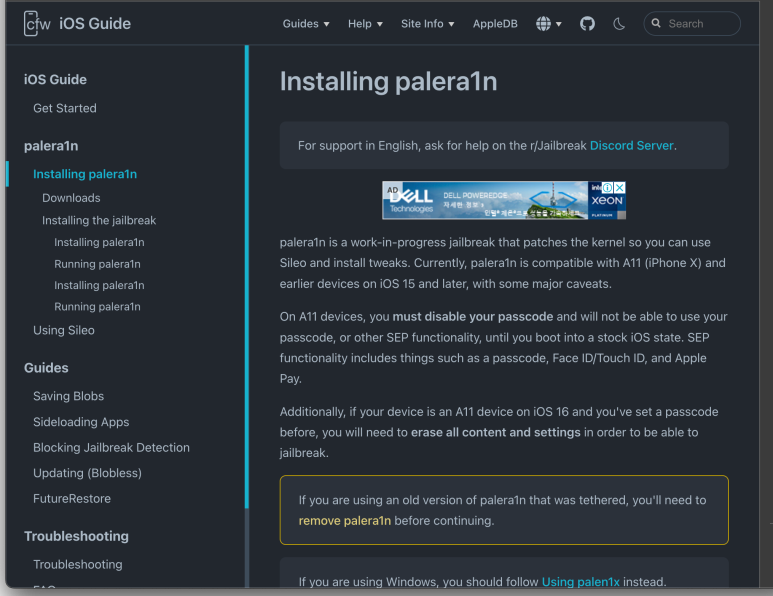Open FutureRestore guide
Viewport: 773px width, 596px height.
point(72,498)
